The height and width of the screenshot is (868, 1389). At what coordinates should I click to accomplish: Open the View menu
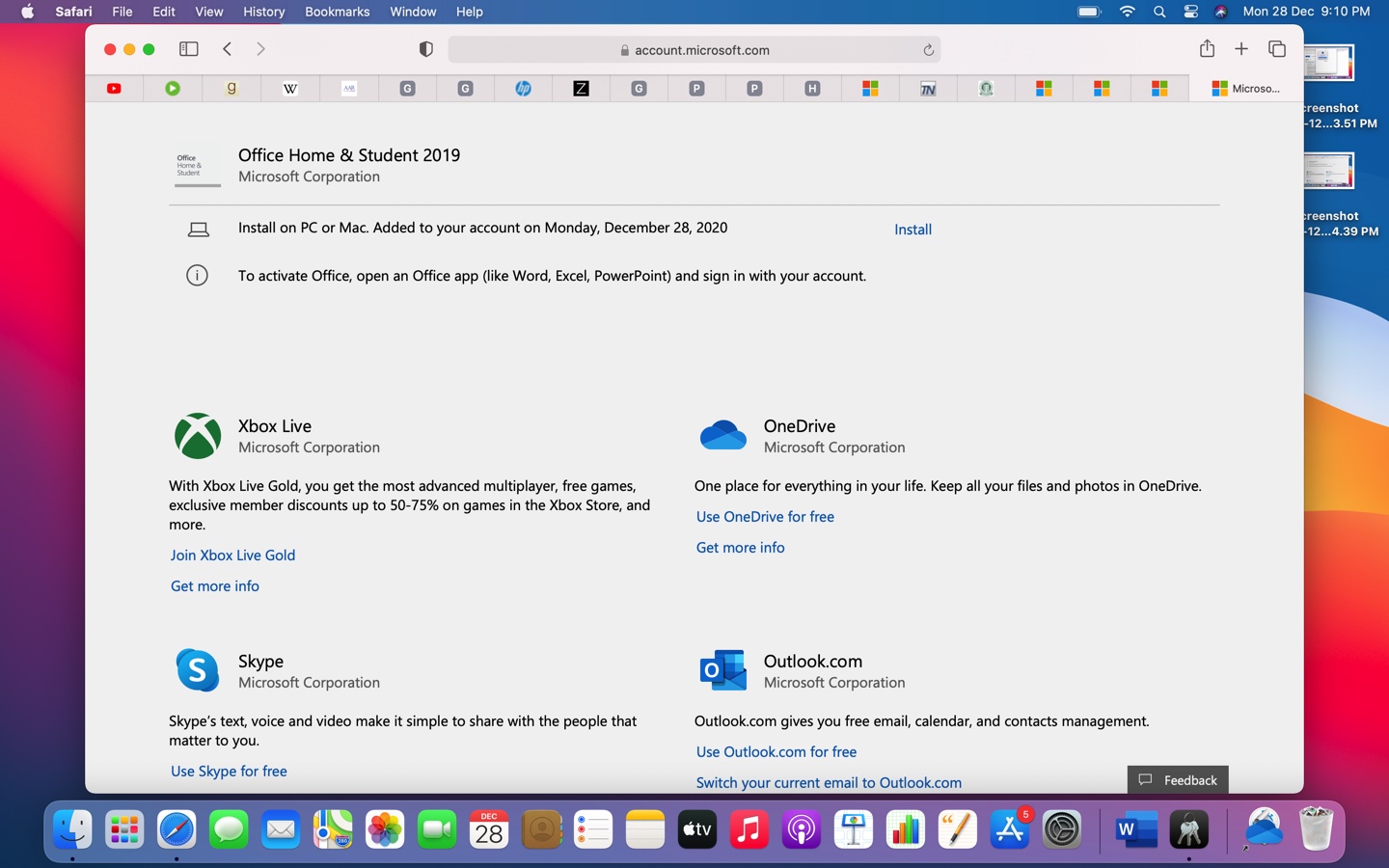pyautogui.click(x=208, y=12)
